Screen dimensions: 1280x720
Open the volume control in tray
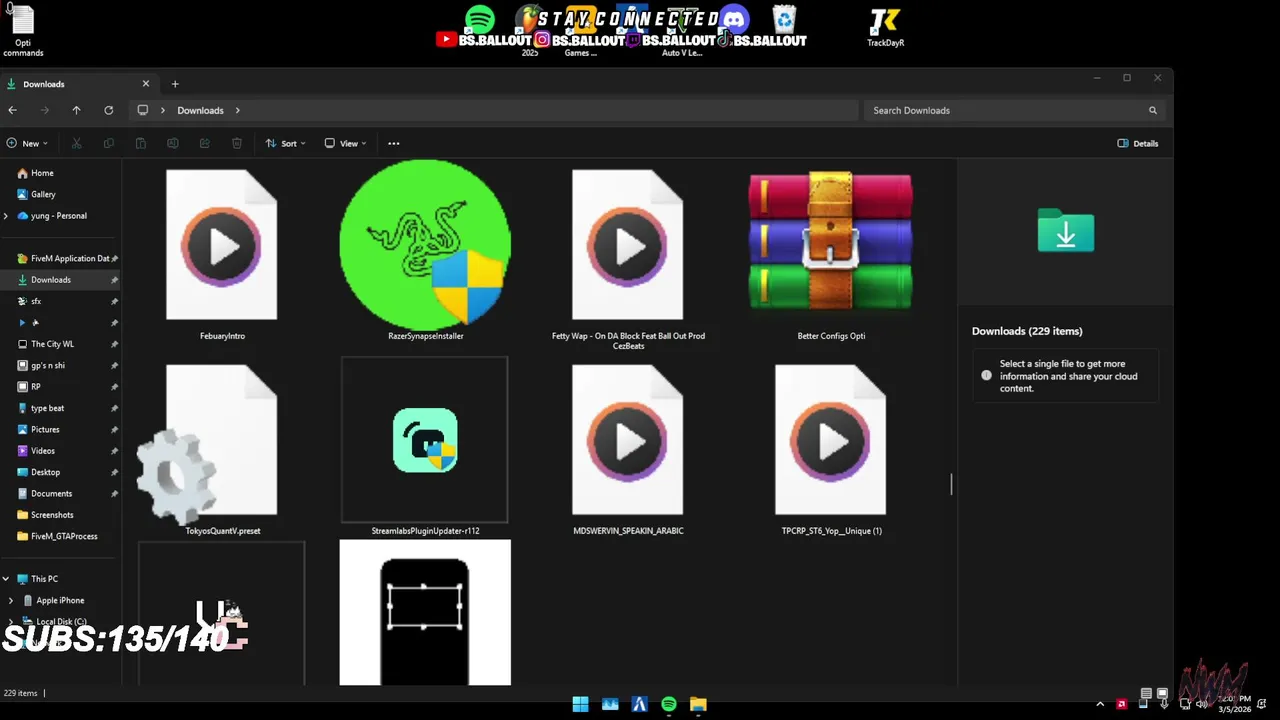[x=1200, y=704]
